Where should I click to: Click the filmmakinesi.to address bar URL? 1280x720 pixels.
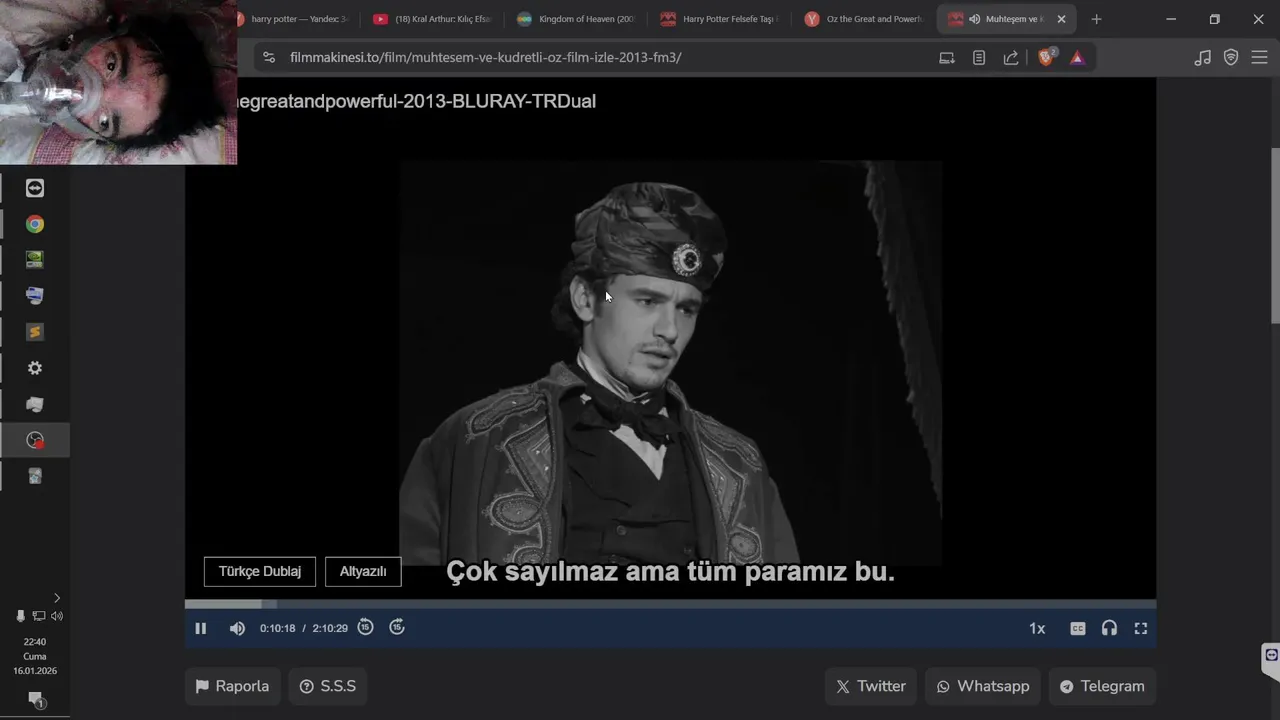tap(485, 58)
